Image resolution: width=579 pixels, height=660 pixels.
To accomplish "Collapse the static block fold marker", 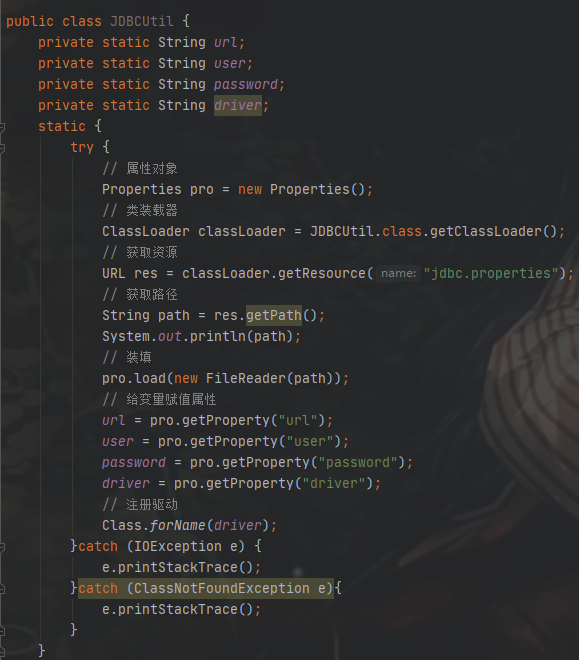I will (2, 126).
